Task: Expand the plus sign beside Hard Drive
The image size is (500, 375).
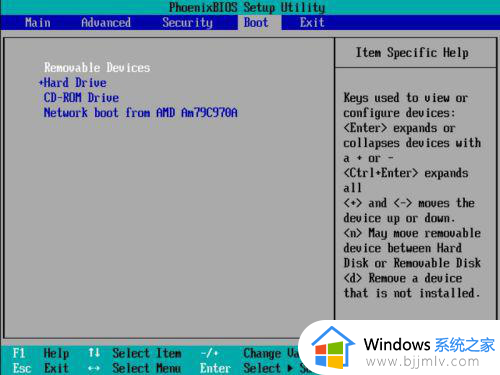Action: coord(41,83)
